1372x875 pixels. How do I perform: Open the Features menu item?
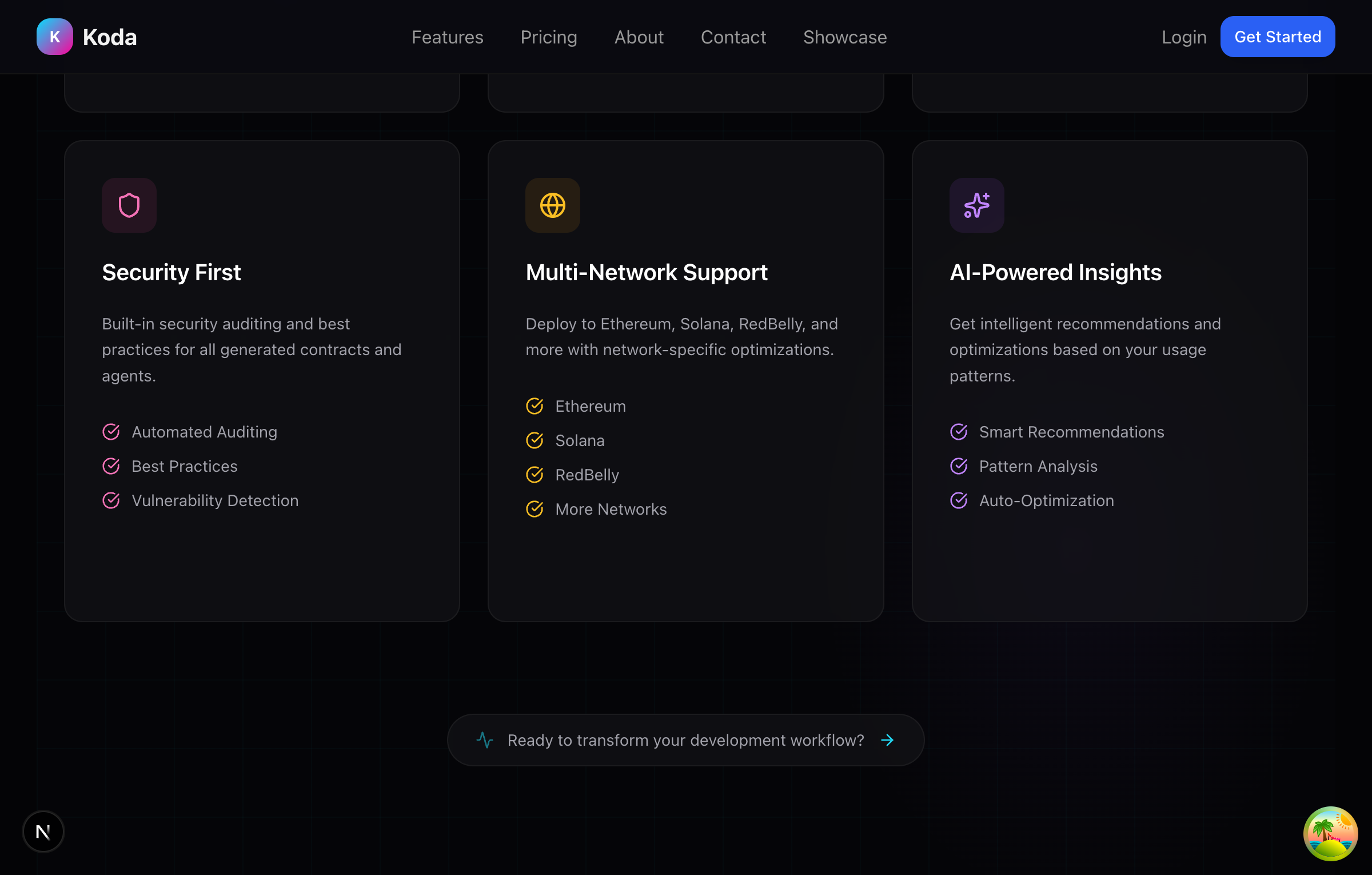coord(447,37)
